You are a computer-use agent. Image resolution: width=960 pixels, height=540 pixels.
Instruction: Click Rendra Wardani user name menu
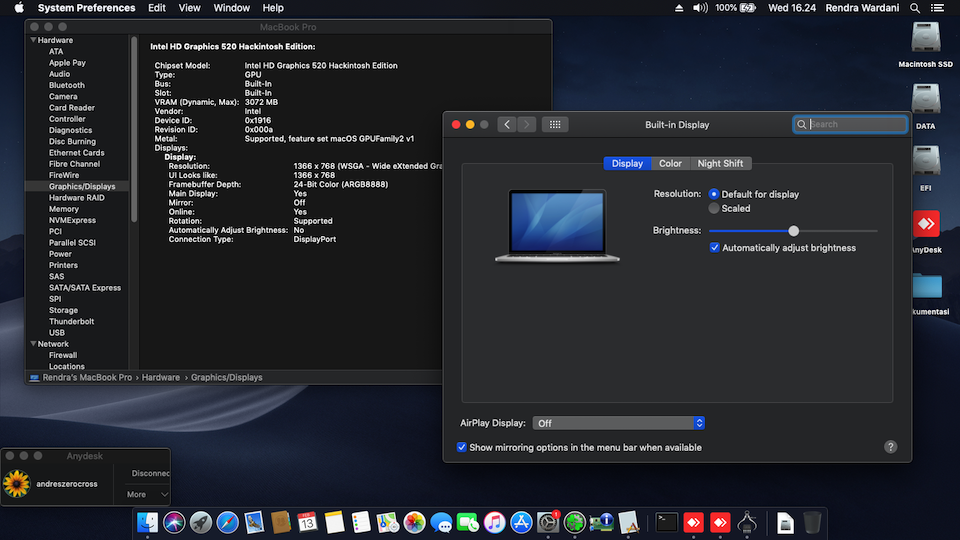pos(862,8)
